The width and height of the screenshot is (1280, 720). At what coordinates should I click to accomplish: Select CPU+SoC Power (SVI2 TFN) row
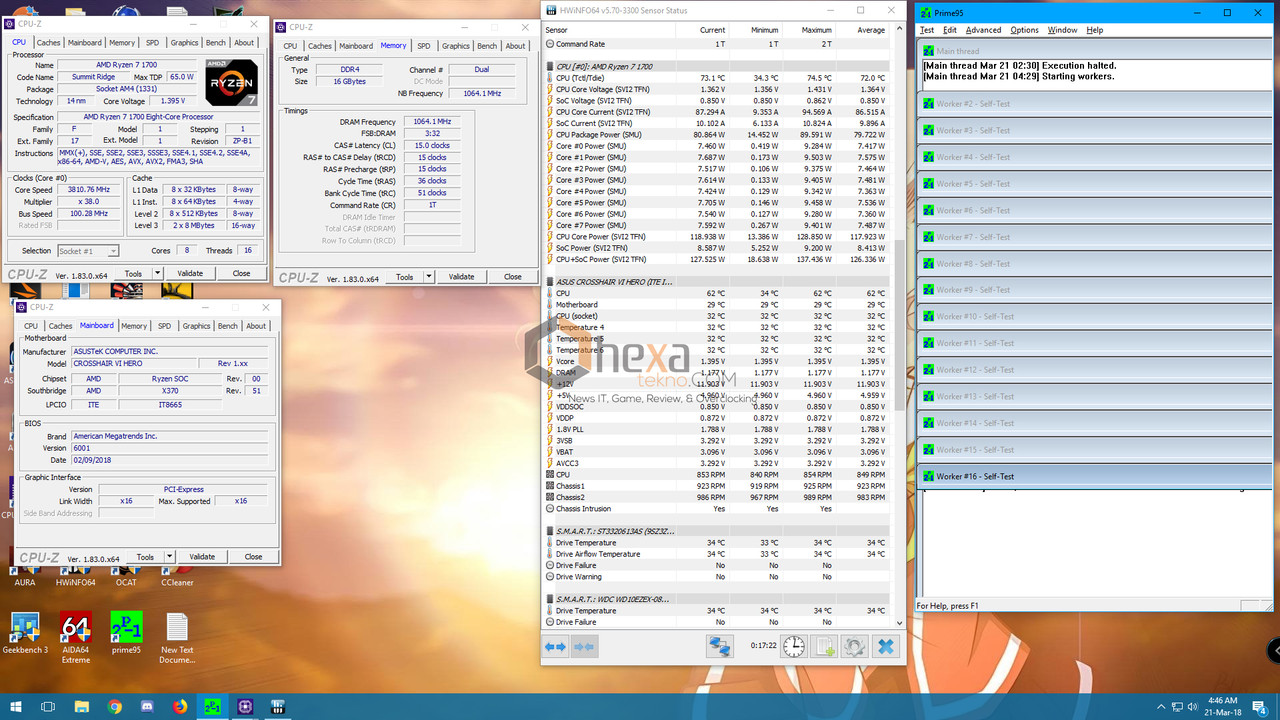(x=717, y=259)
